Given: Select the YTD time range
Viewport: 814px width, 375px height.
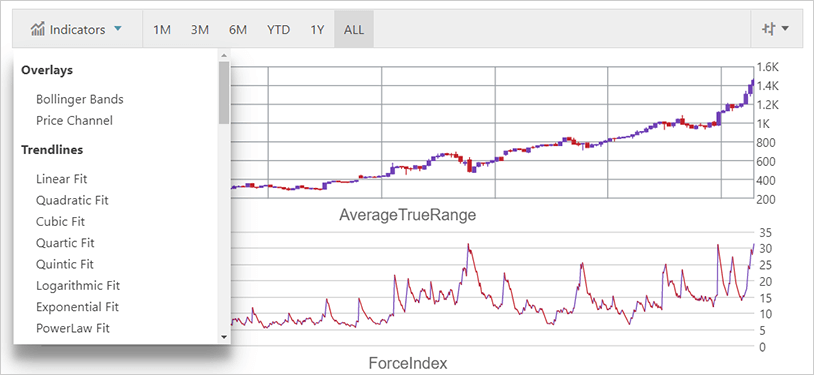Looking at the screenshot, I should point(279,30).
